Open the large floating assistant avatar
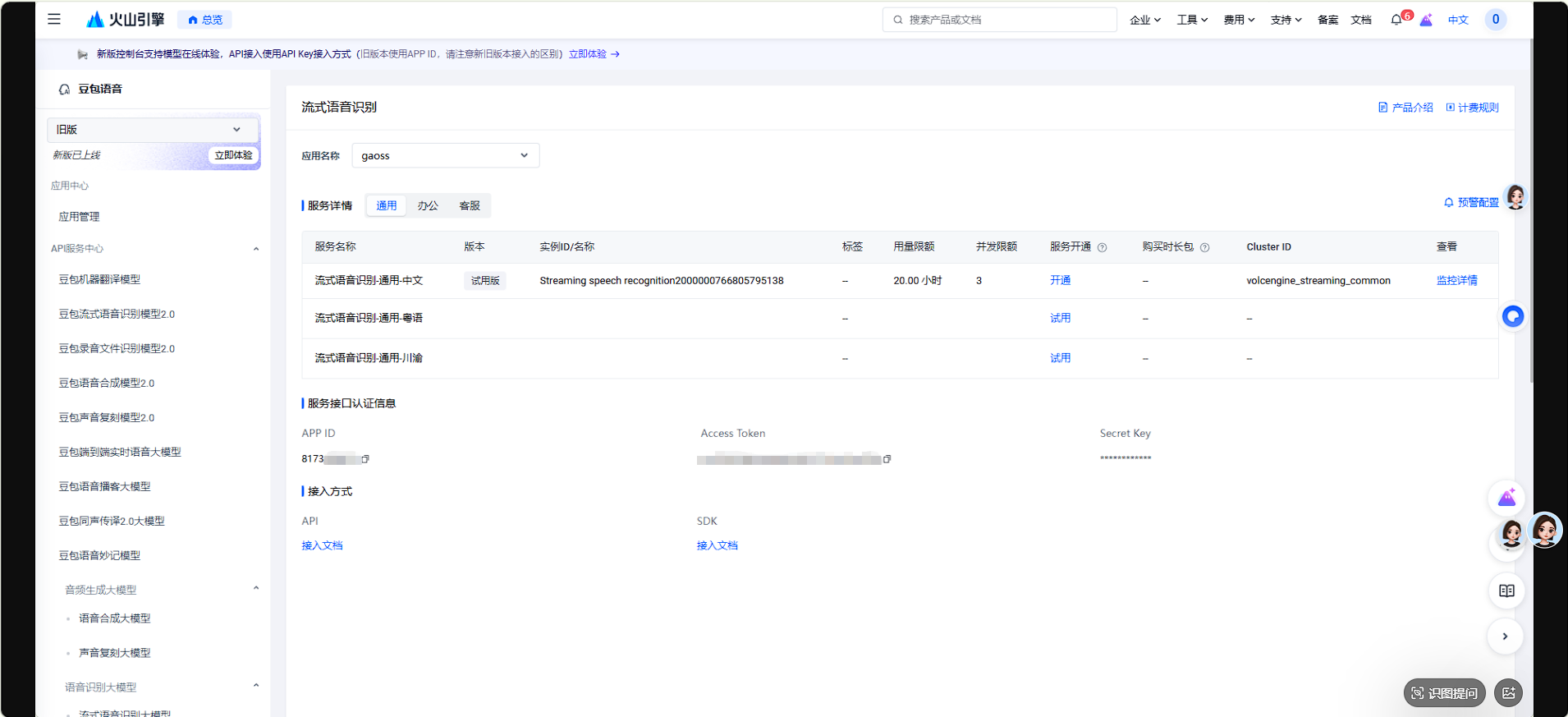The width and height of the screenshot is (1568, 717). pyautogui.click(x=1544, y=530)
